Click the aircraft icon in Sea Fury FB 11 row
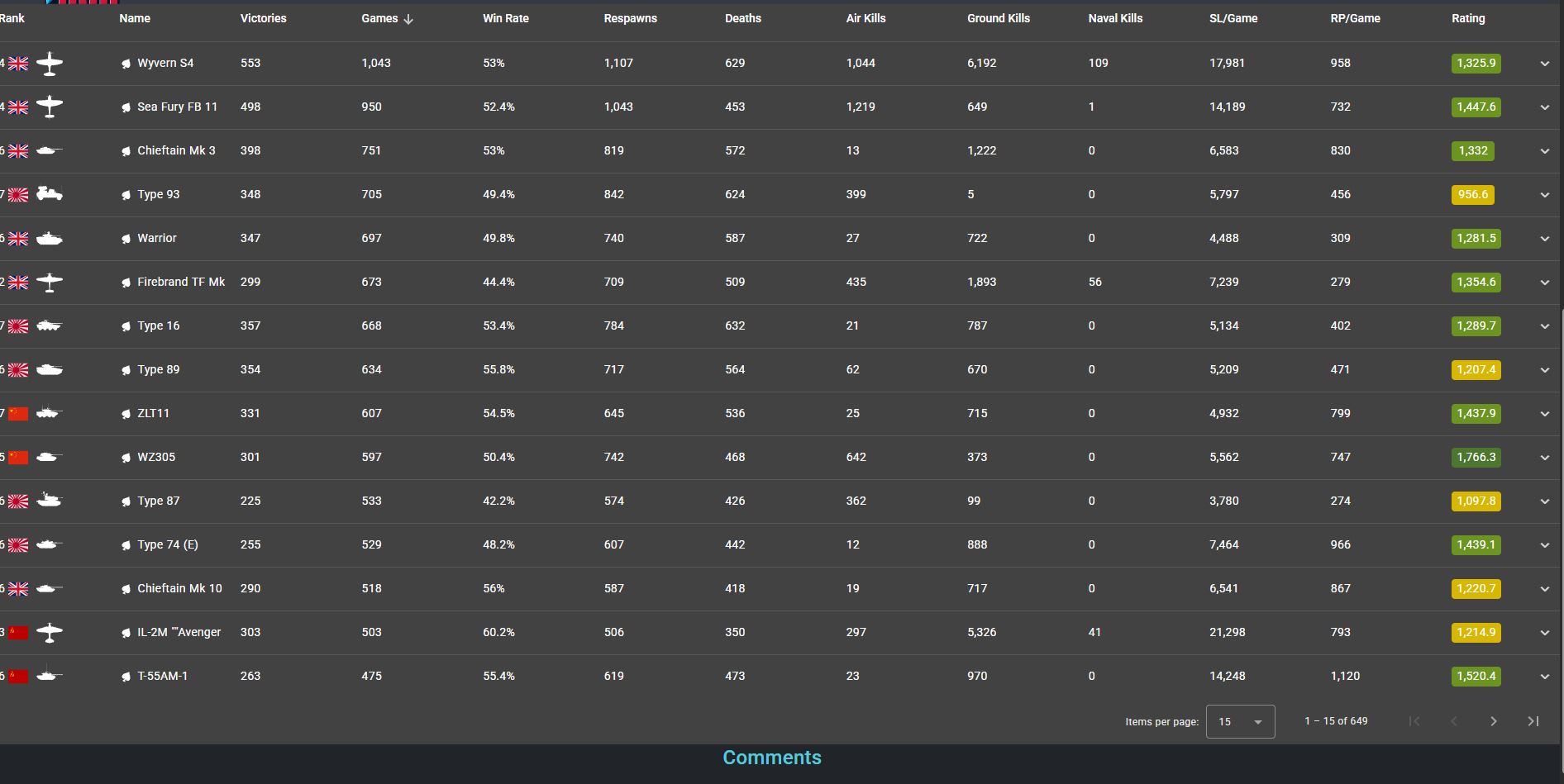 pos(50,107)
